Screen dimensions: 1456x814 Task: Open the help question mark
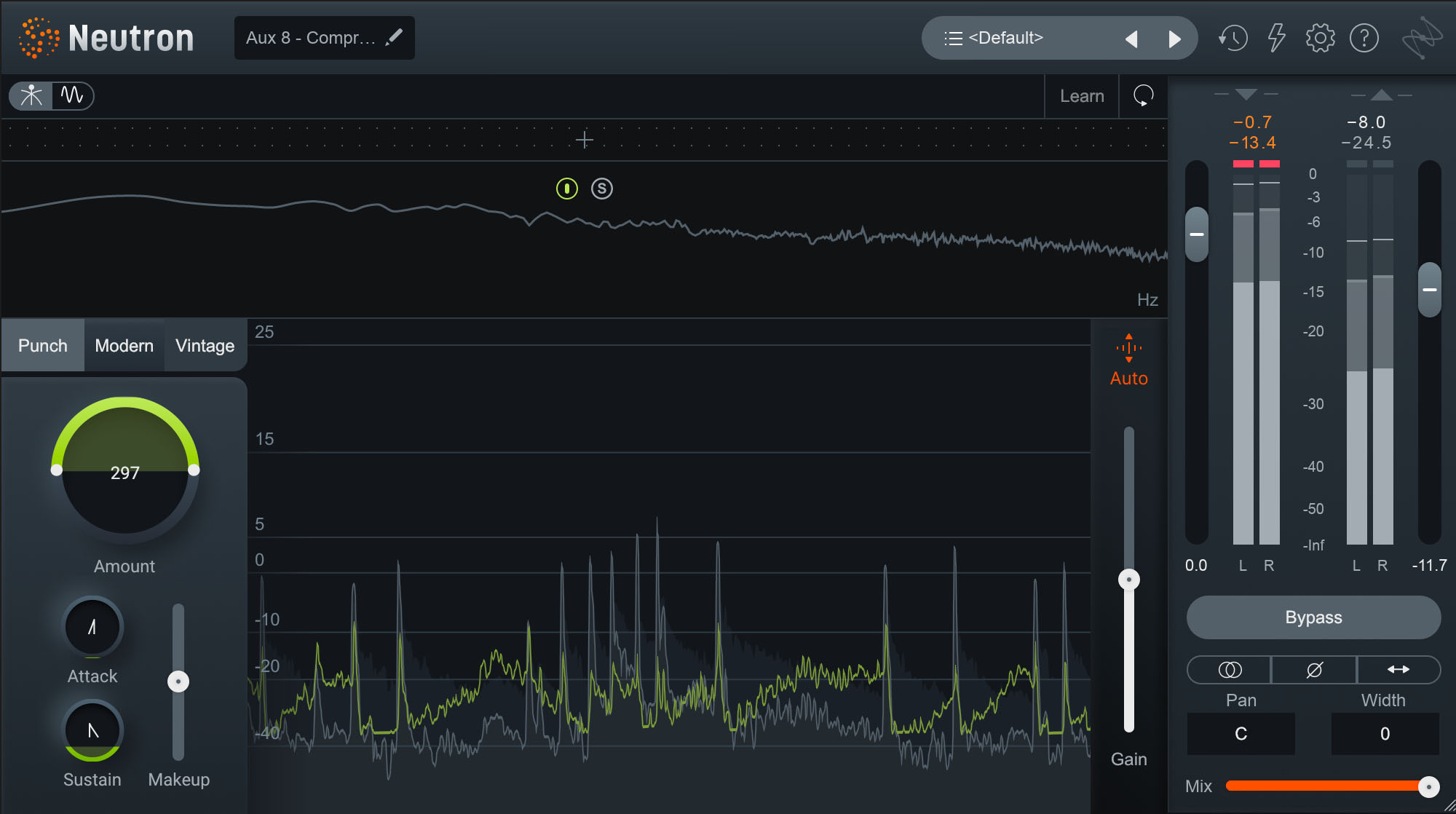click(x=1364, y=38)
